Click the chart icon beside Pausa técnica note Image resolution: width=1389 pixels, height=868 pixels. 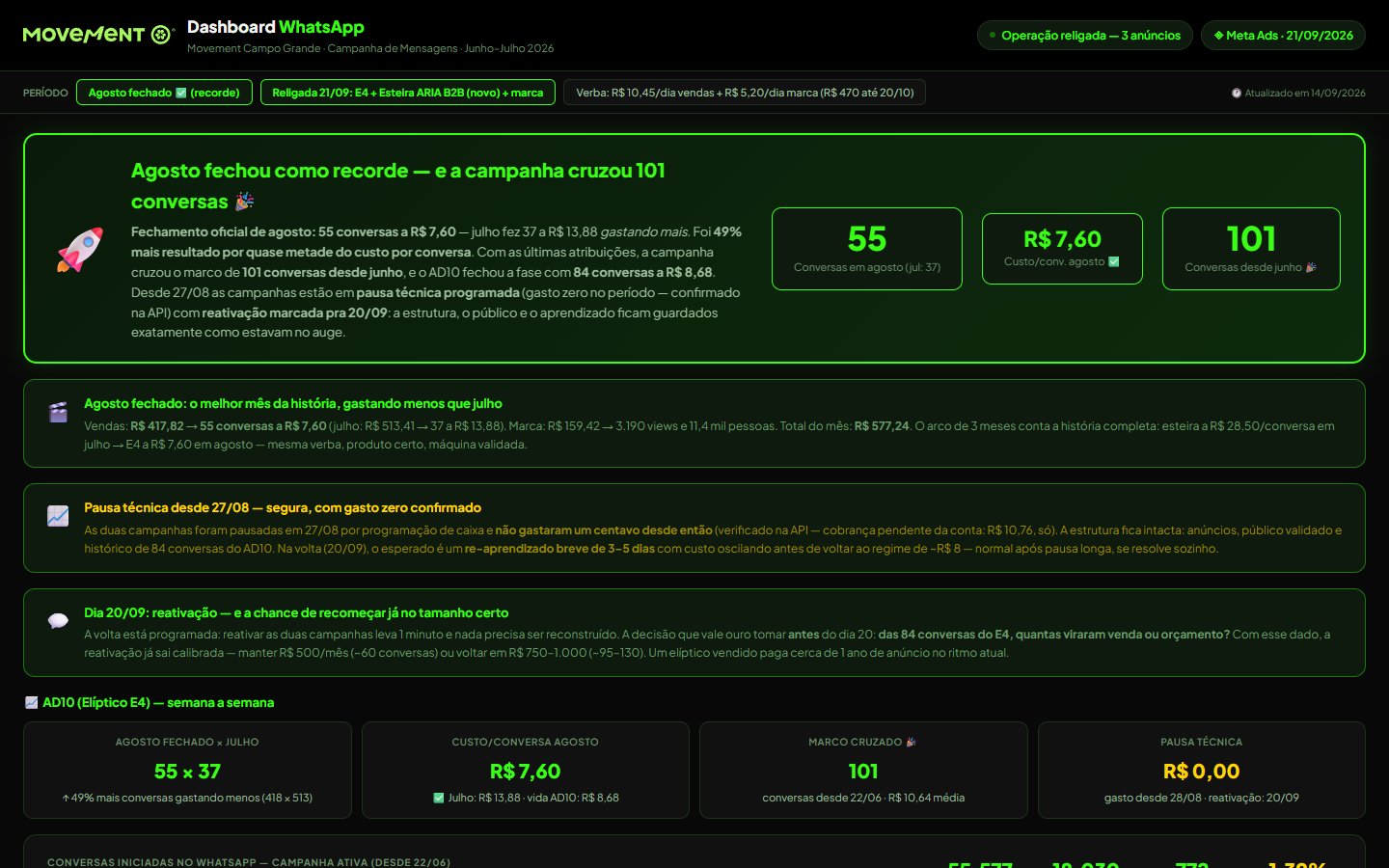(x=58, y=517)
